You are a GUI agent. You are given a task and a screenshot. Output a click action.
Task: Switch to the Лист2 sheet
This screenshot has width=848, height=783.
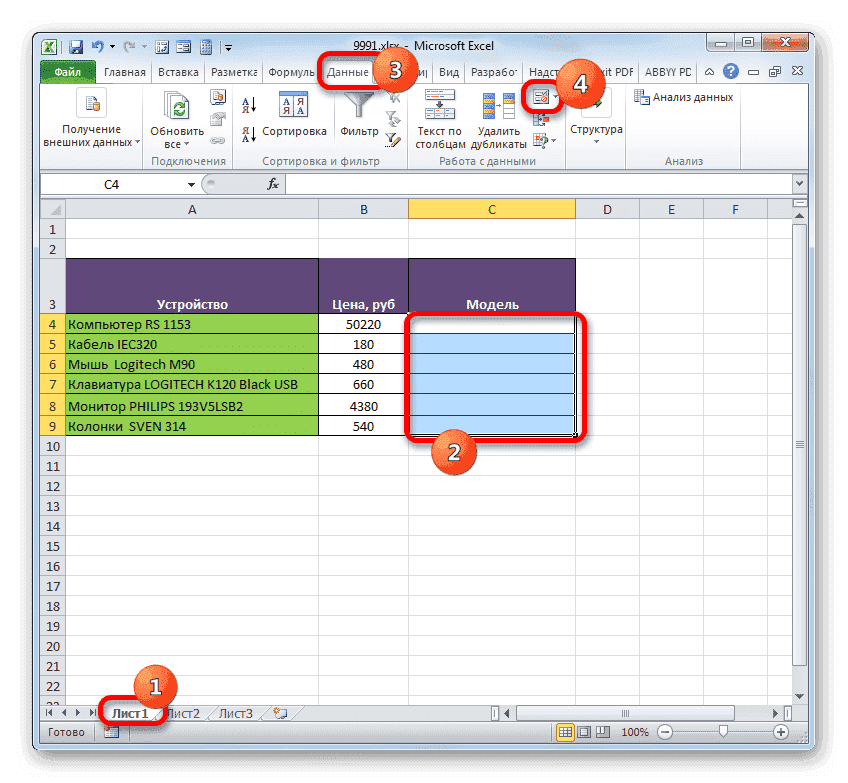pyautogui.click(x=184, y=713)
